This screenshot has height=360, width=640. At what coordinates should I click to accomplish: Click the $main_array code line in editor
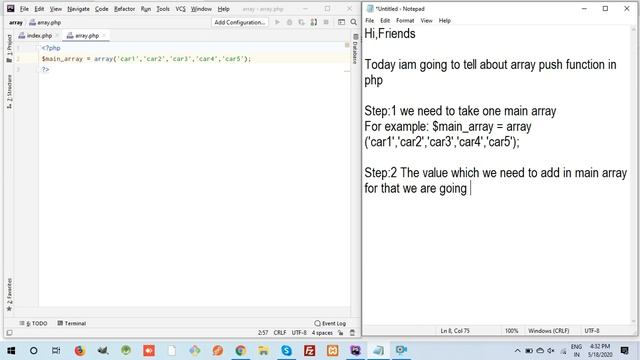click(x=146, y=59)
